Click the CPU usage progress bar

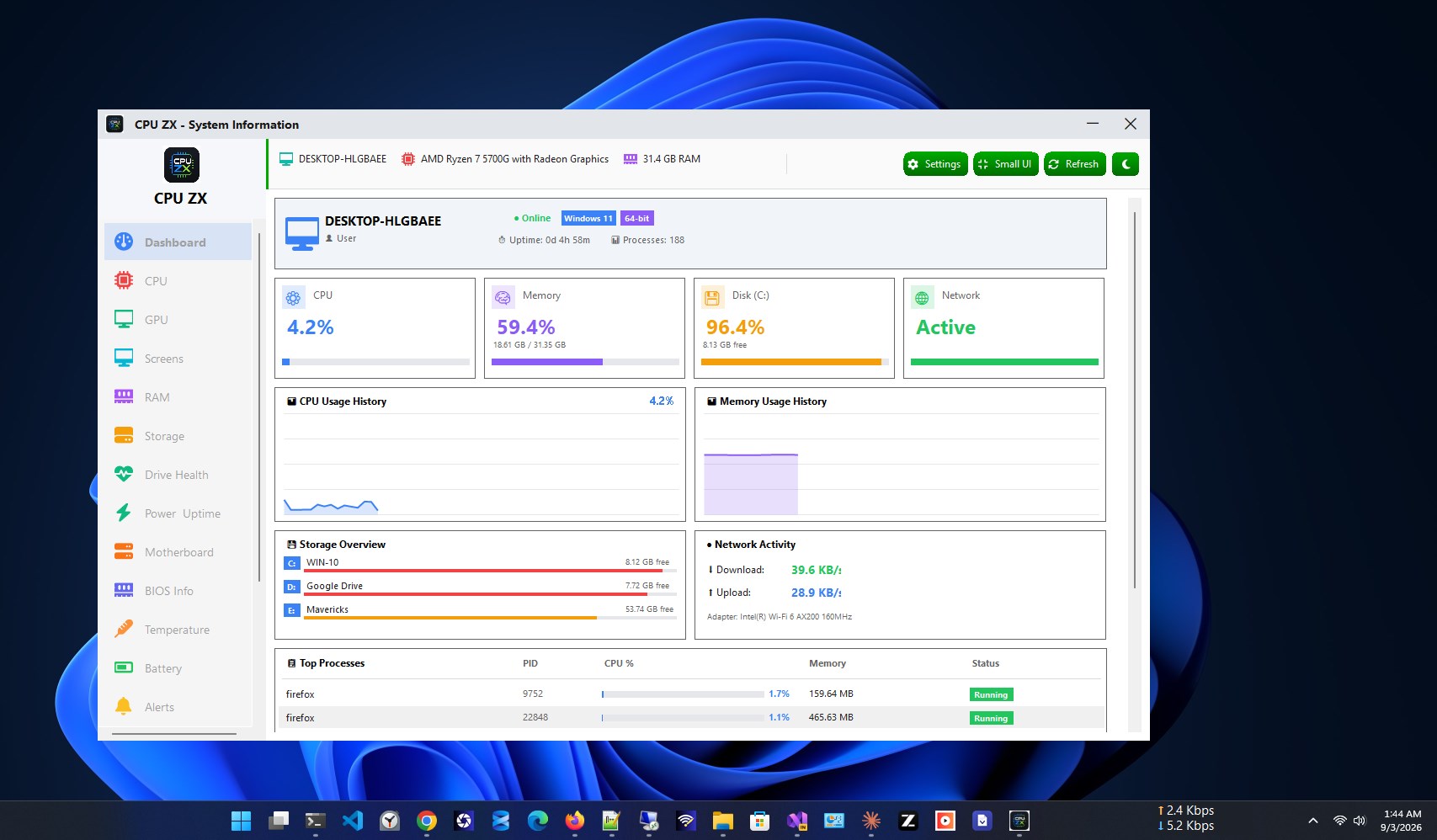tap(375, 362)
